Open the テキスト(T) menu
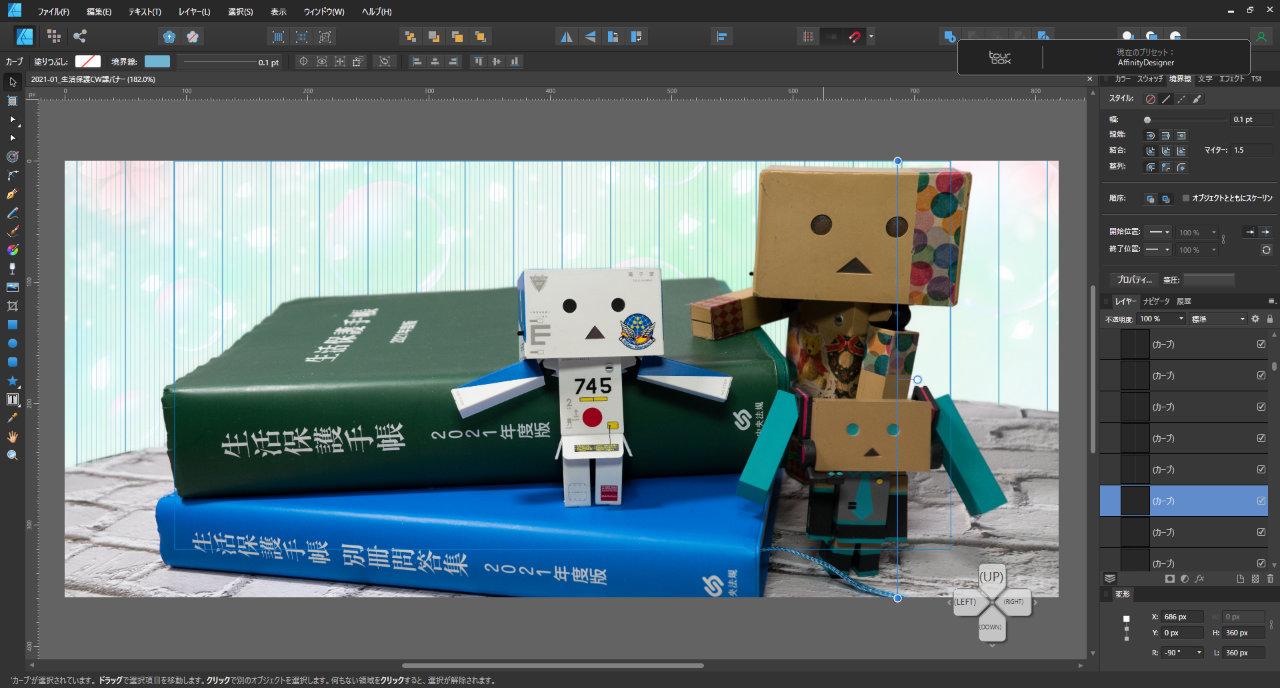Image resolution: width=1280 pixels, height=688 pixels. 145,11
